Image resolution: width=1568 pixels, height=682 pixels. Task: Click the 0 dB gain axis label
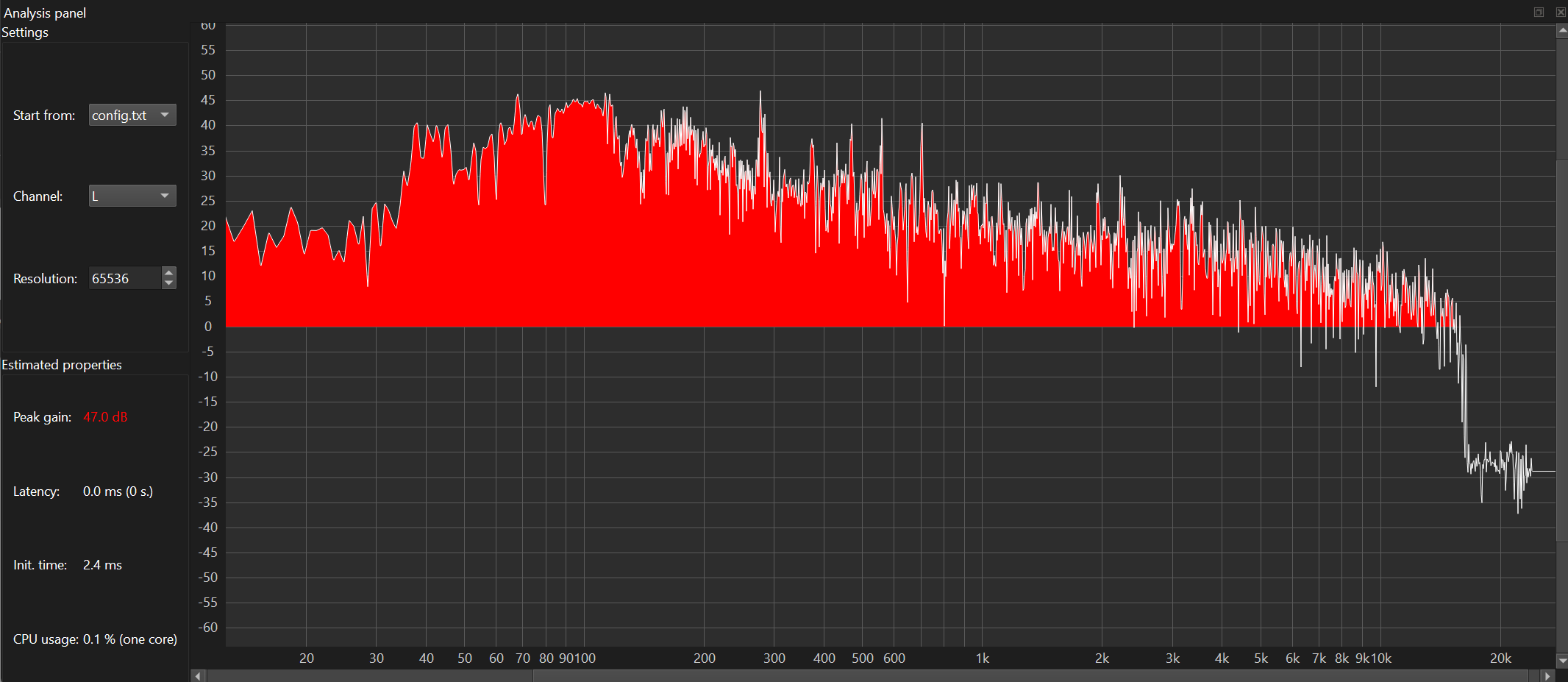208,327
